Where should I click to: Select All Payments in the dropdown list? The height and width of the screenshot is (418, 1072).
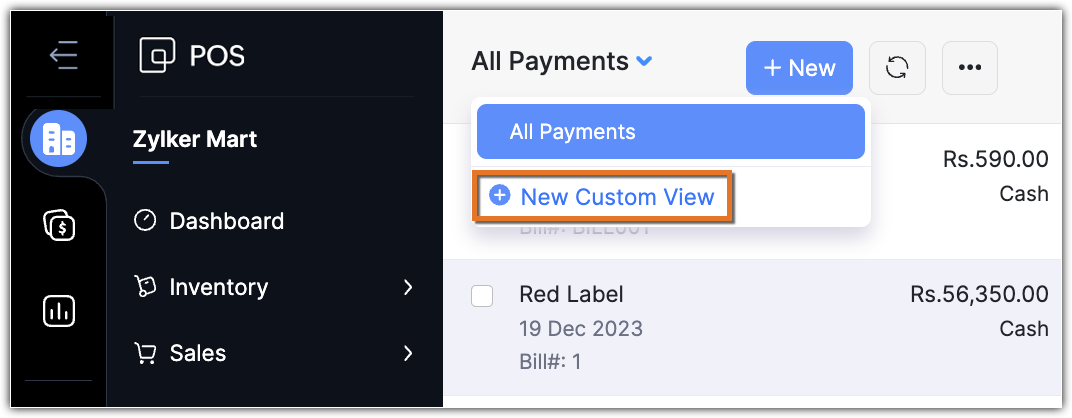(670, 132)
